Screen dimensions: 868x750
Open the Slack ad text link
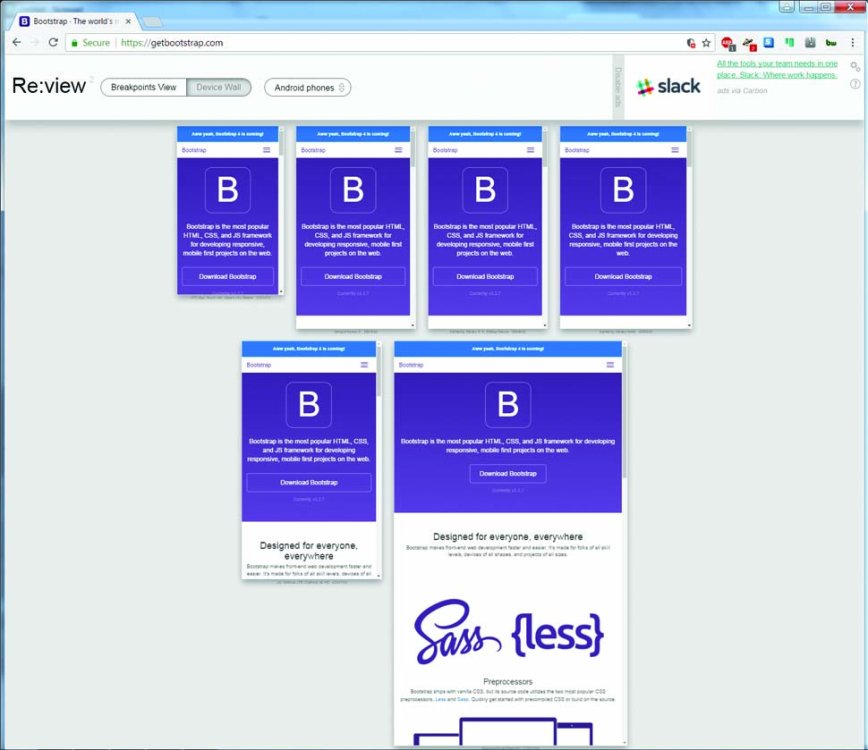pyautogui.click(x=777, y=69)
